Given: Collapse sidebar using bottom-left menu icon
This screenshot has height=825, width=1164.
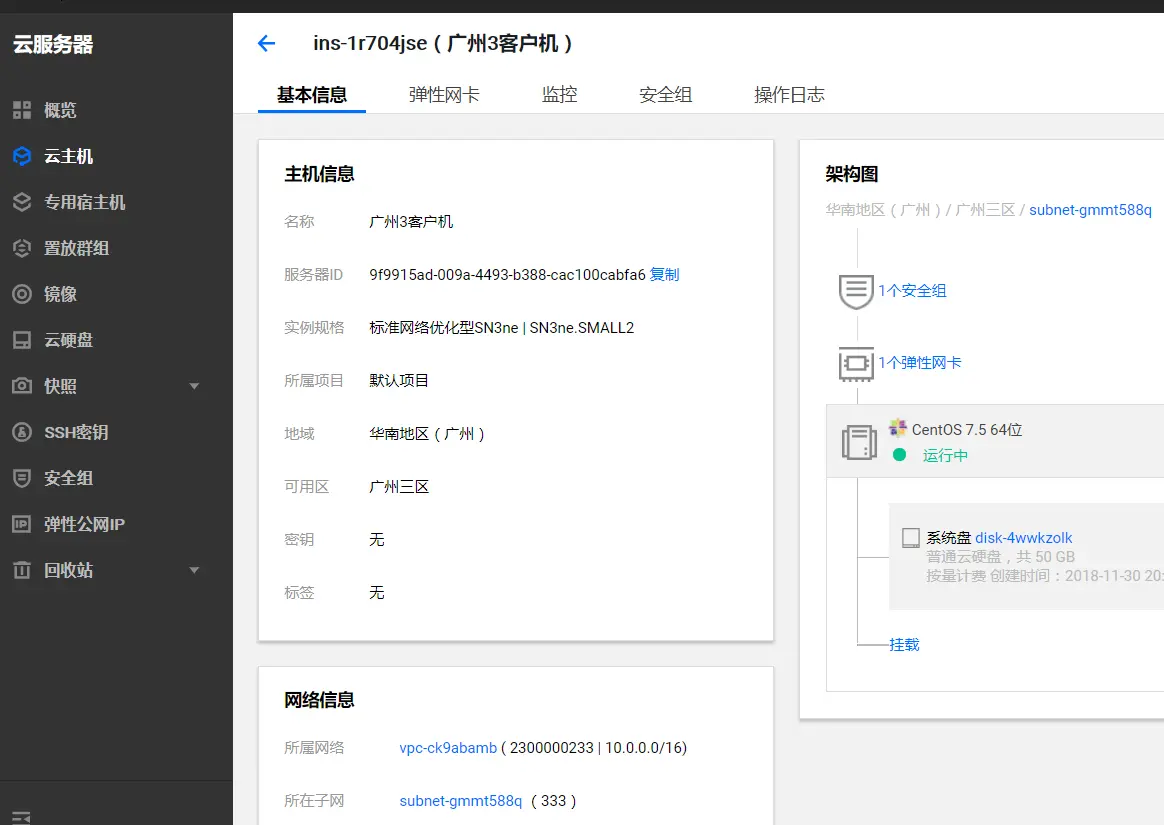Looking at the screenshot, I should 22,817.
